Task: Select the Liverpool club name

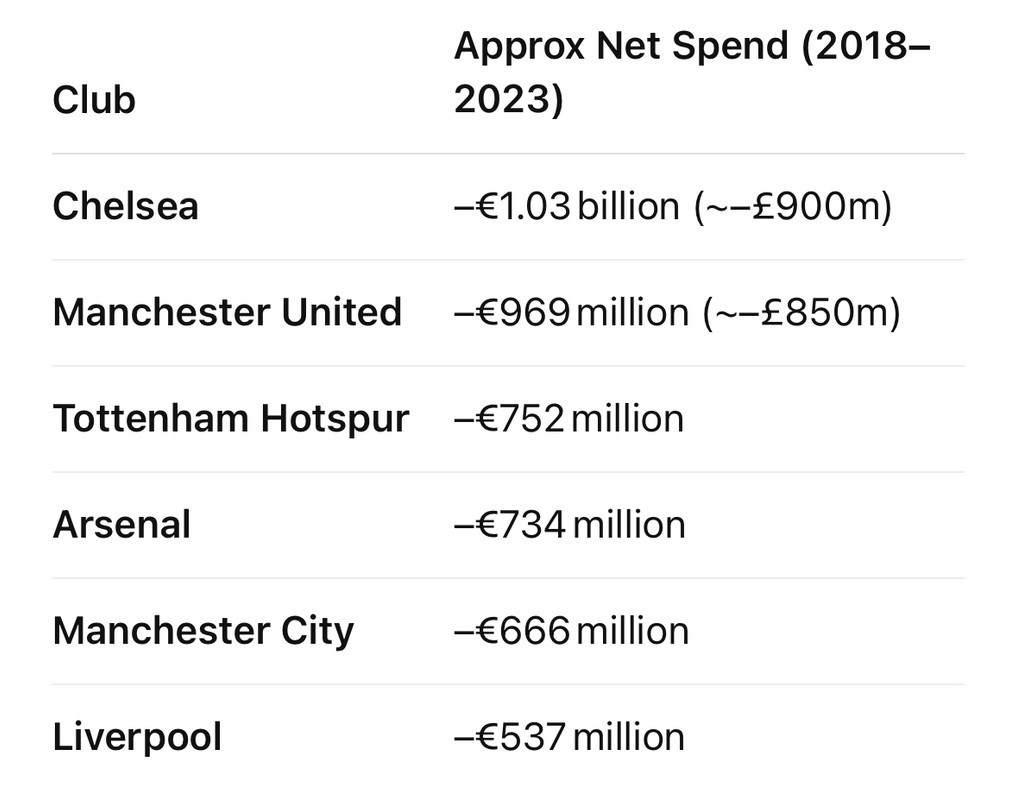Action: pos(137,737)
